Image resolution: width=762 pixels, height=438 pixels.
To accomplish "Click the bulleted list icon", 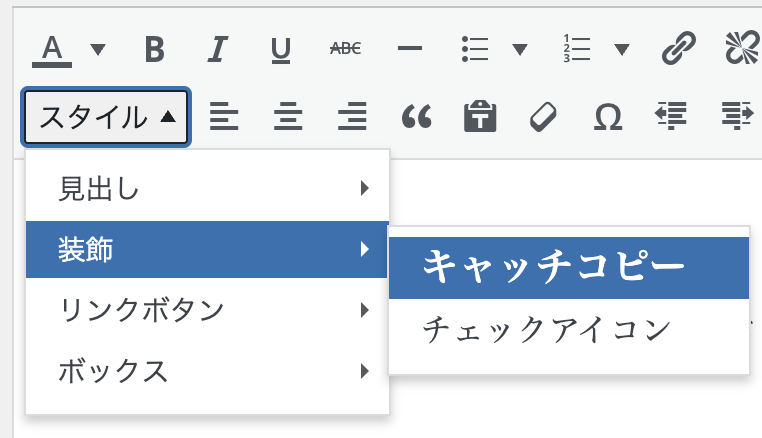I will (474, 49).
